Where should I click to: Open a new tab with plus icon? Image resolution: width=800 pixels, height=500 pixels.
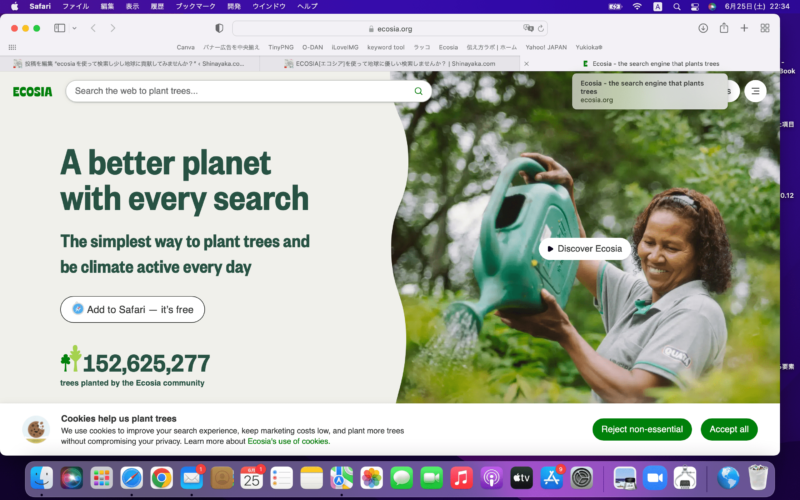click(744, 28)
